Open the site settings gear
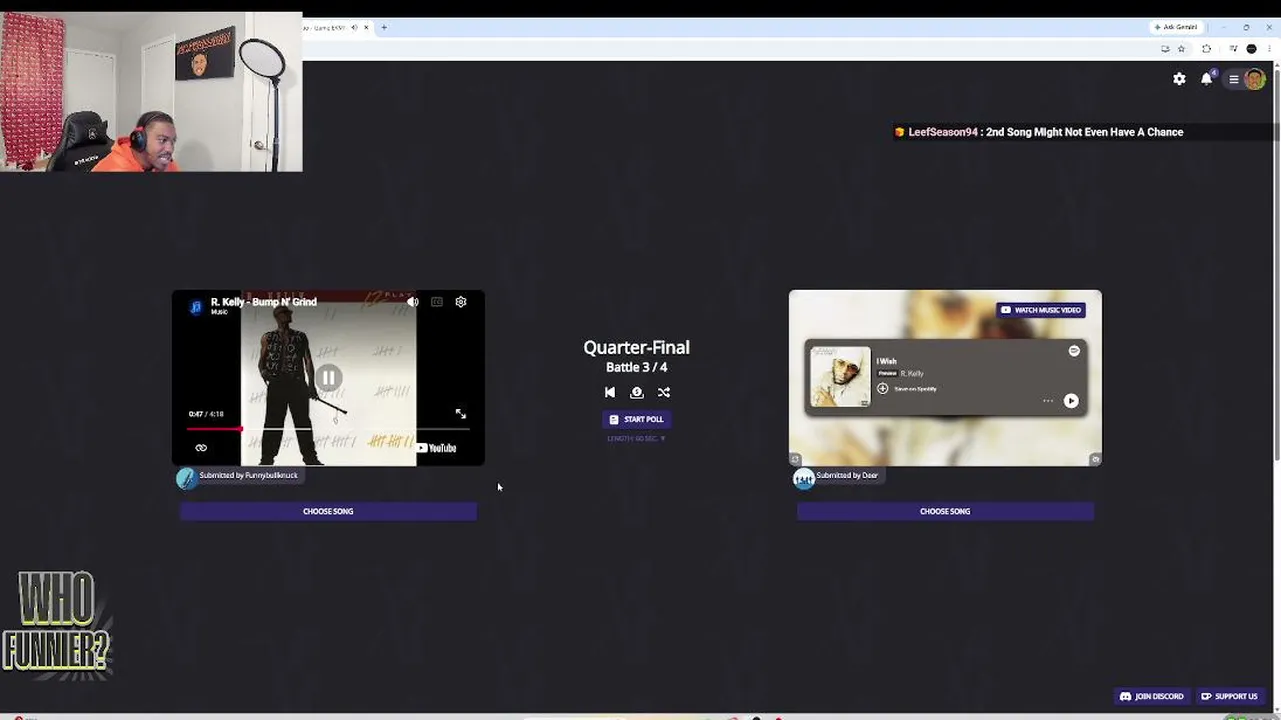 (1180, 79)
